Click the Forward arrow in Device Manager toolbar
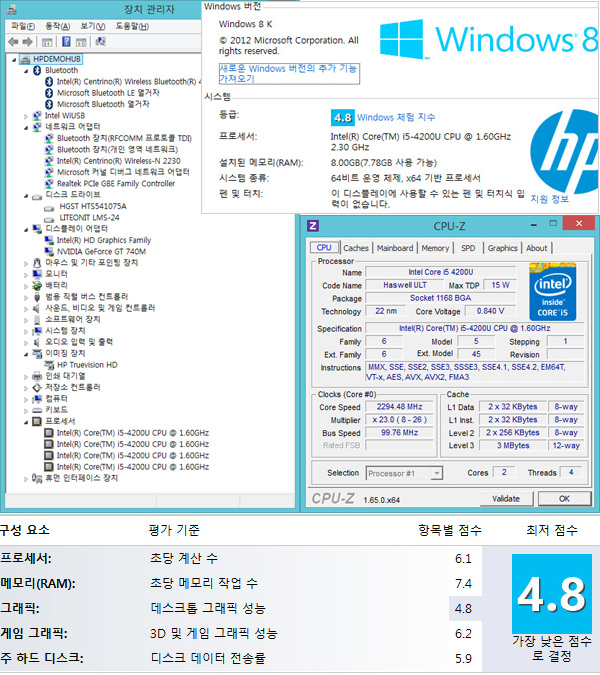 (x=28, y=42)
